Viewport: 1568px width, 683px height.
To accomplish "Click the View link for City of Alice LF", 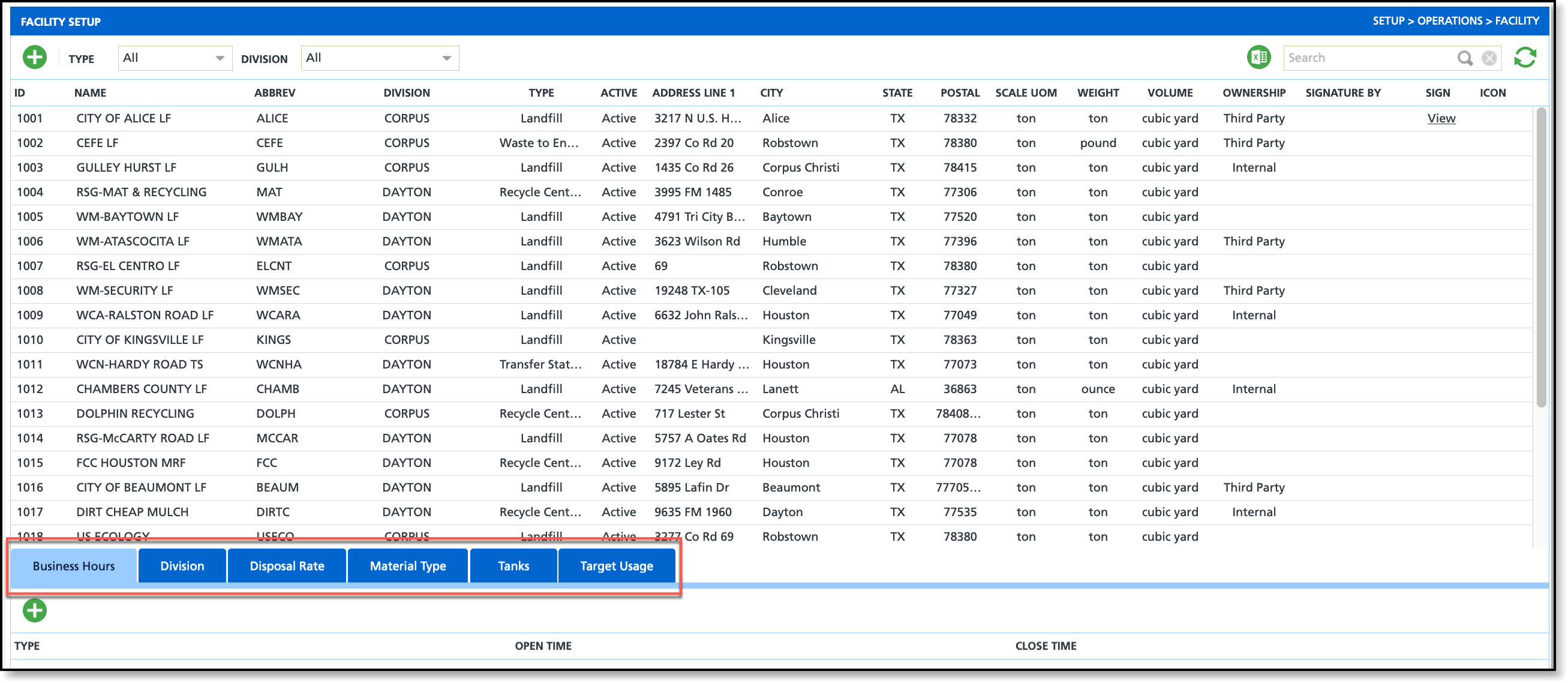I will click(x=1441, y=118).
